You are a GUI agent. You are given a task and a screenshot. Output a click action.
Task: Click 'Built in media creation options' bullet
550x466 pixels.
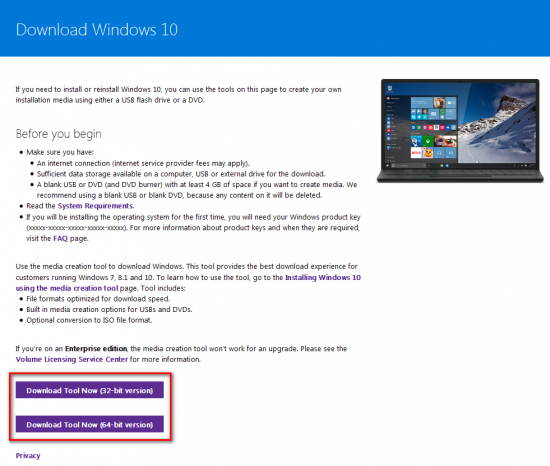109,309
